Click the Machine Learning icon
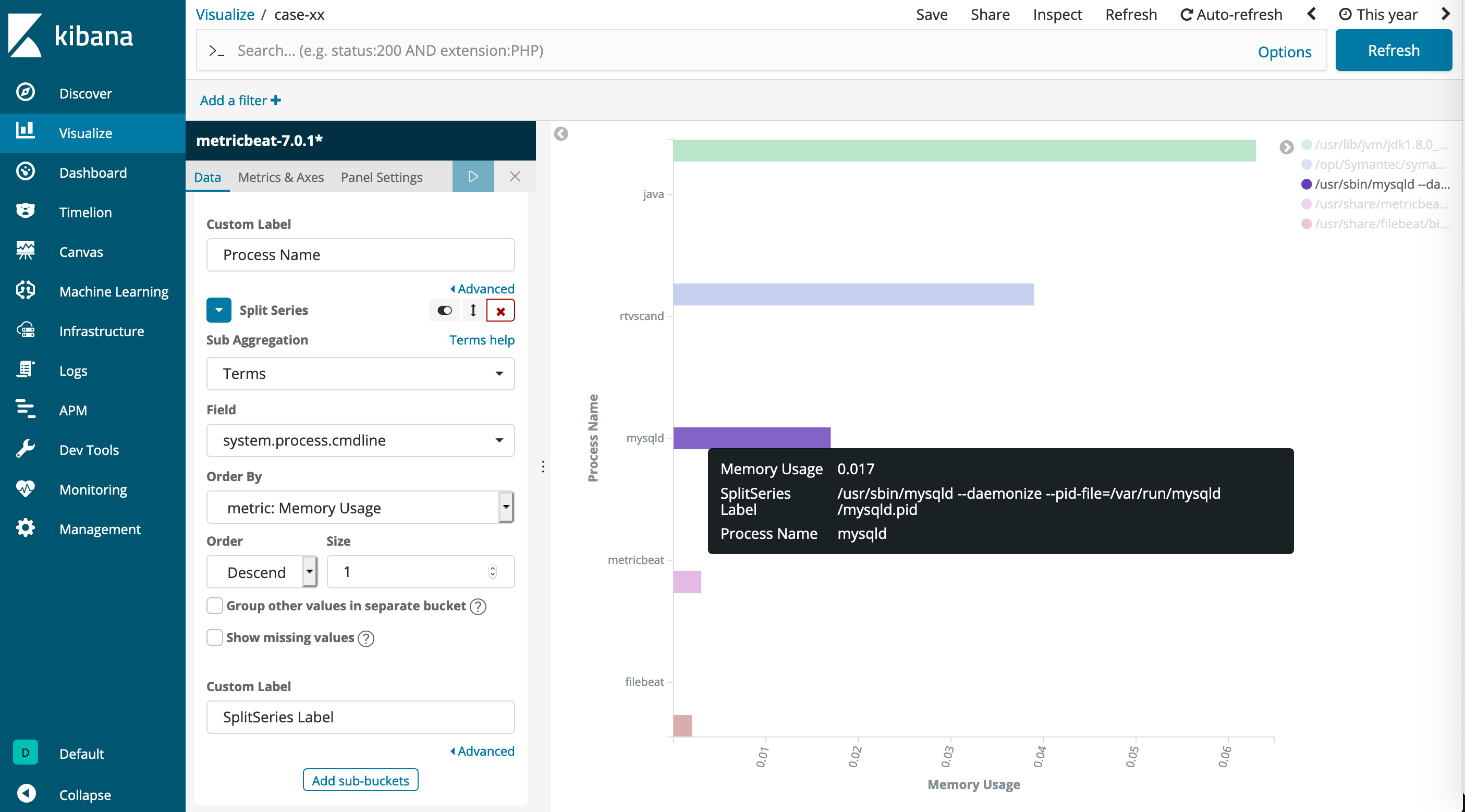Screen dimensions: 1465x812 pyautogui.click(x=26, y=291)
